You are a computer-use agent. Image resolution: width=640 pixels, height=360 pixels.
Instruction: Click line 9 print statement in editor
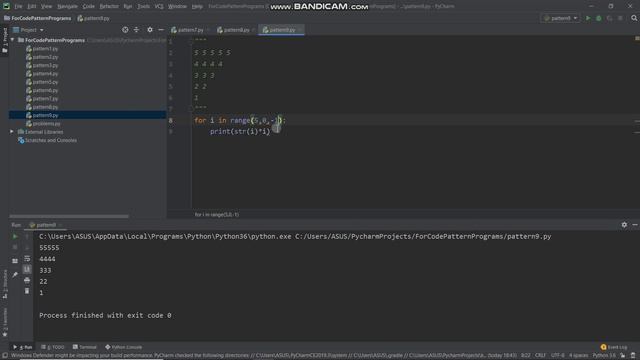pyautogui.click(x=240, y=131)
